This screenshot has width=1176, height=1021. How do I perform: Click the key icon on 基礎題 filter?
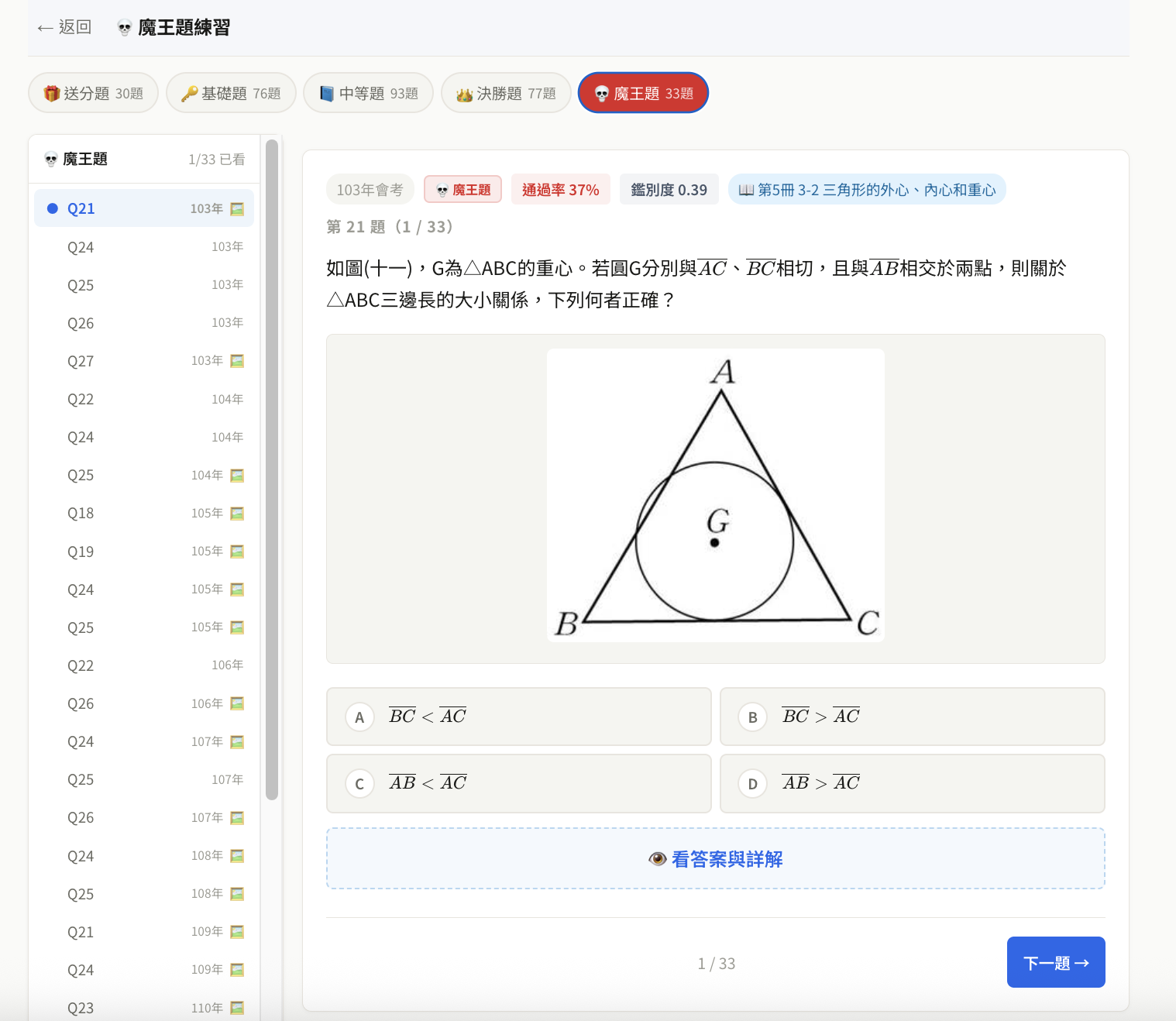point(190,92)
